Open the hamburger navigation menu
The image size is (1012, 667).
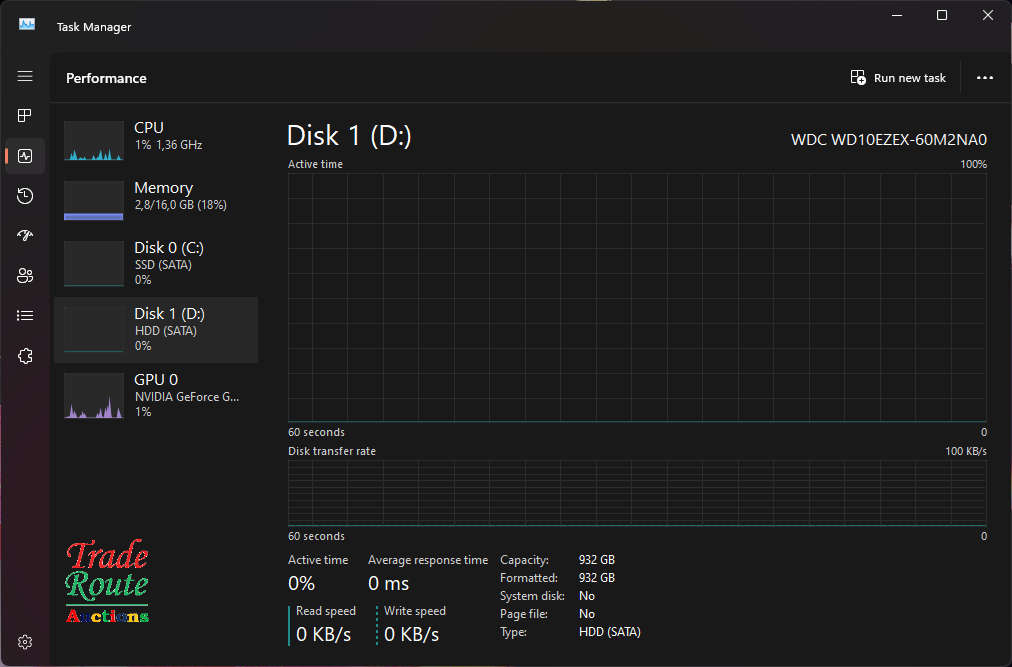pos(25,77)
